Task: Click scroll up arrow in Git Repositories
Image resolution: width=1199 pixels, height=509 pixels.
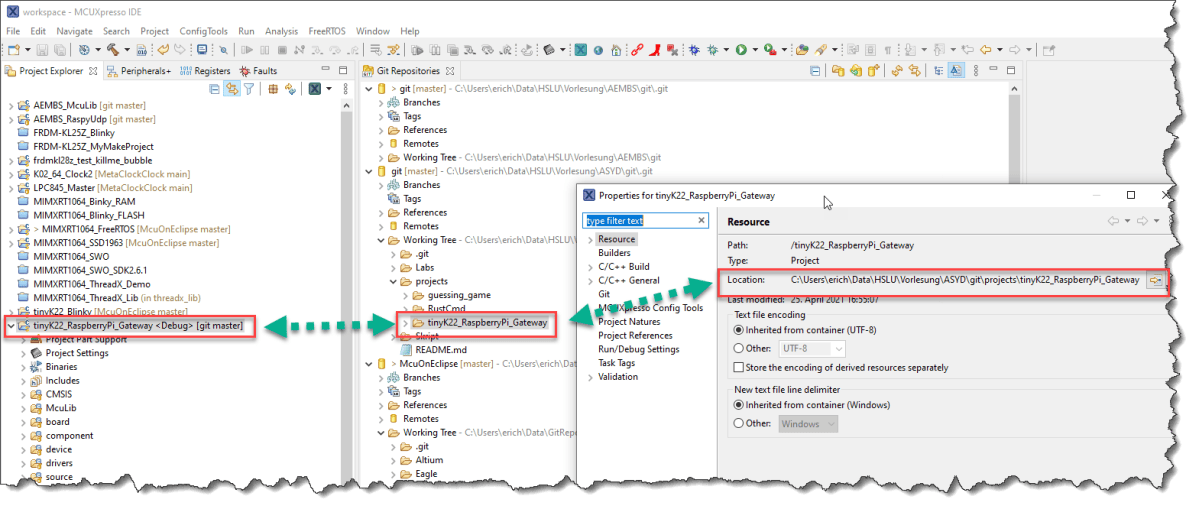Action: (1013, 89)
